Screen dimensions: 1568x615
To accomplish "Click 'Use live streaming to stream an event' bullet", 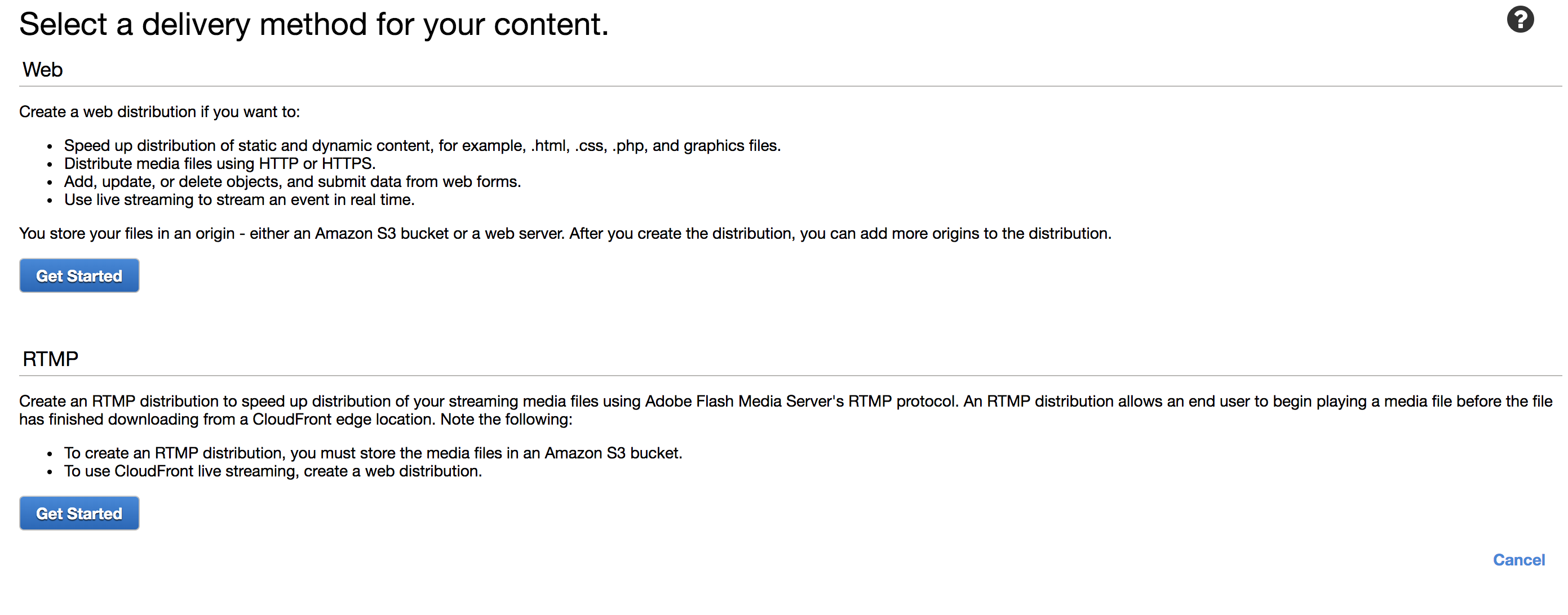I will click(239, 199).
